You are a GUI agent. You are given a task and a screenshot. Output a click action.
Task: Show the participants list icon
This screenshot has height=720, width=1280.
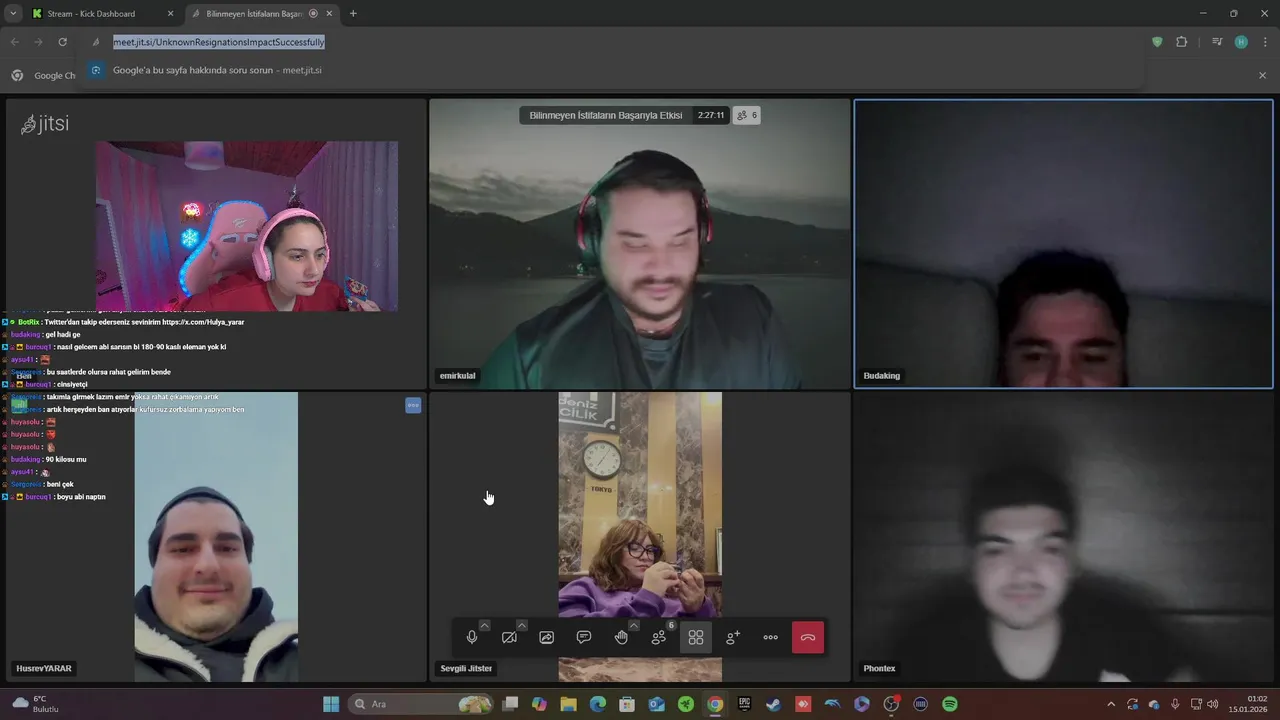[659, 638]
